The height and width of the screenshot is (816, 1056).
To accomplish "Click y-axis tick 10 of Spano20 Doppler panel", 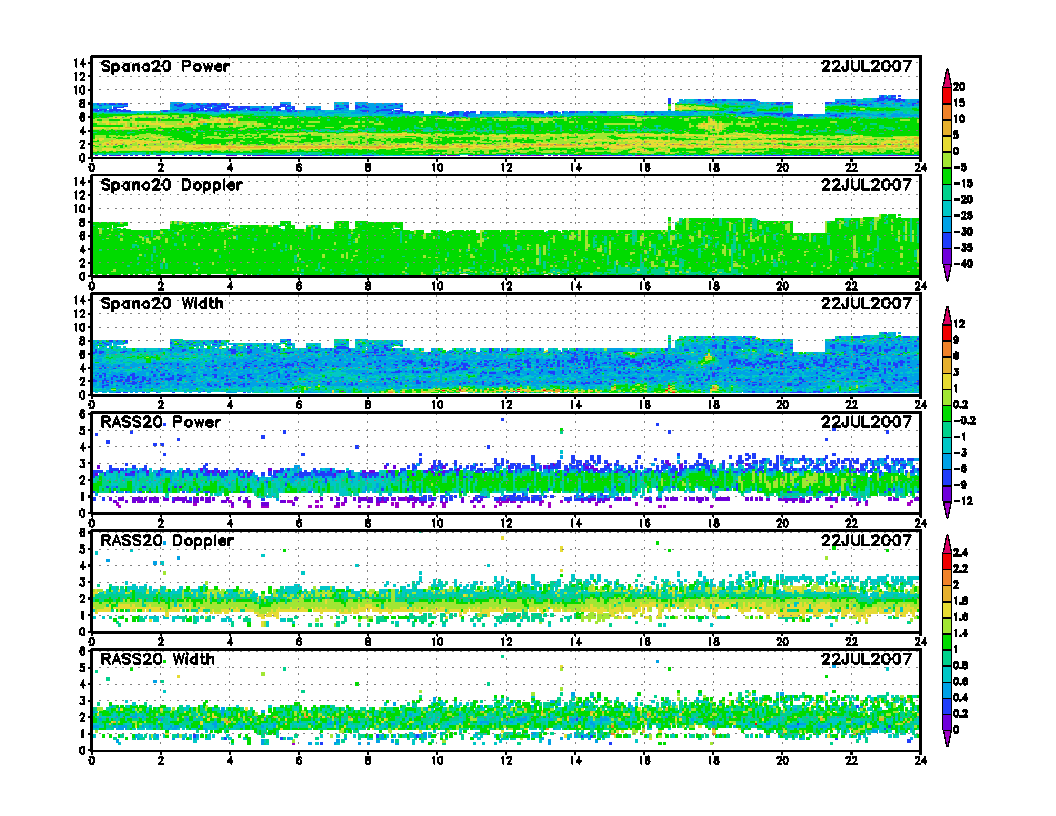I will click(80, 209).
